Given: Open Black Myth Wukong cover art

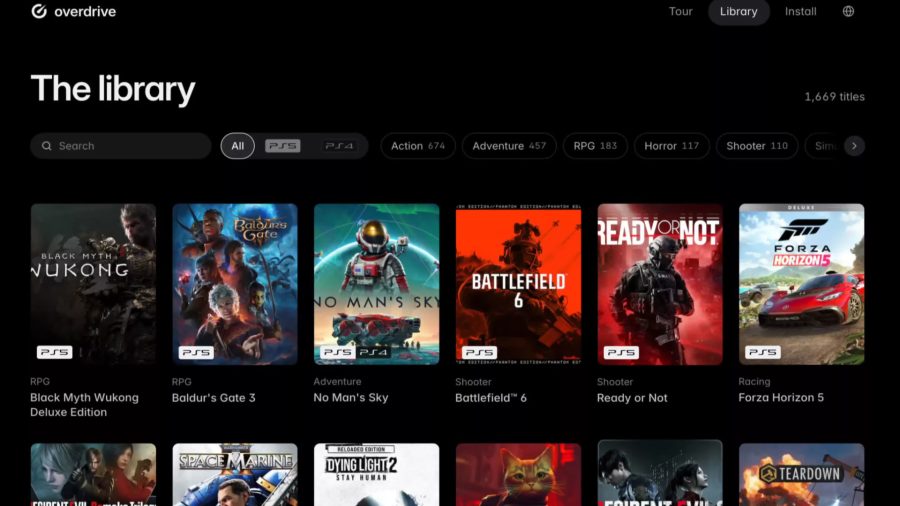Looking at the screenshot, I should click(93, 284).
